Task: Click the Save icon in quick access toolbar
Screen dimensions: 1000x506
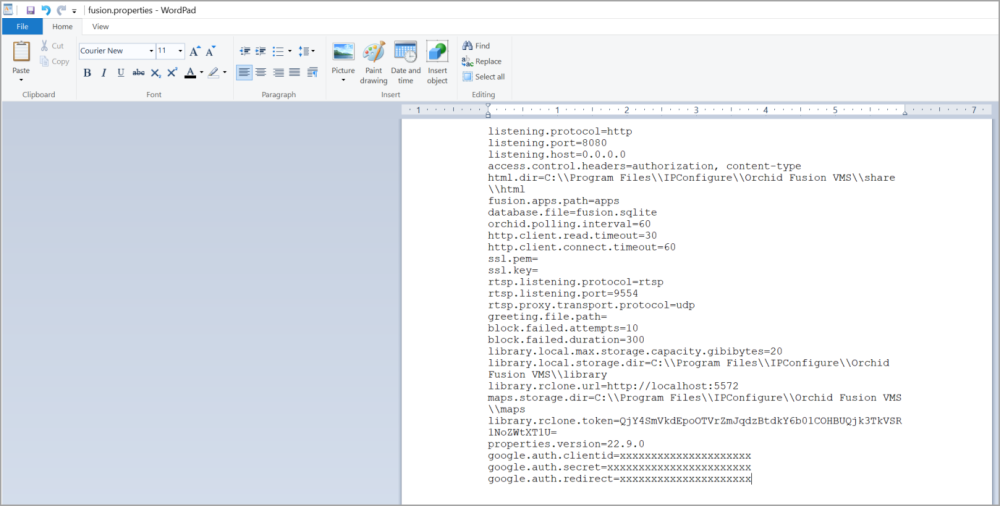Action: pyautogui.click(x=30, y=10)
